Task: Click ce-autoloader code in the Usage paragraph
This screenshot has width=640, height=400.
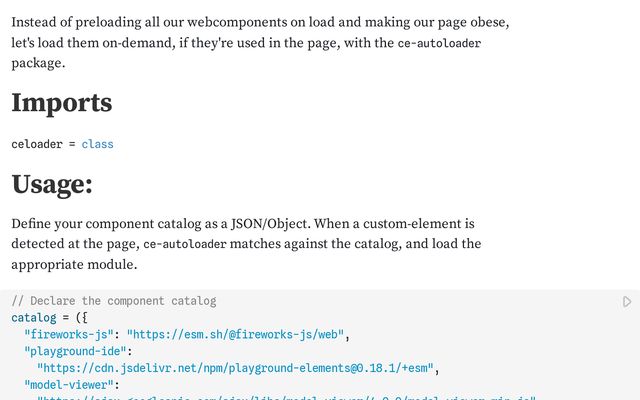Action: (185, 244)
